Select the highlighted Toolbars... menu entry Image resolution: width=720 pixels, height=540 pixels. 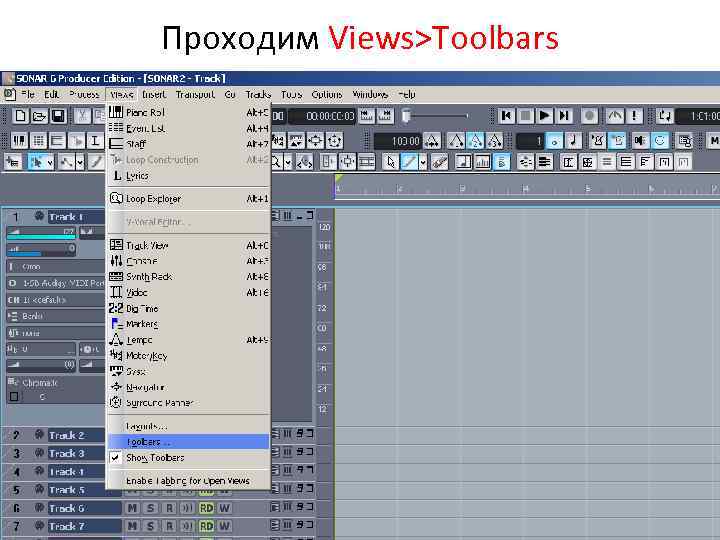(x=189, y=442)
